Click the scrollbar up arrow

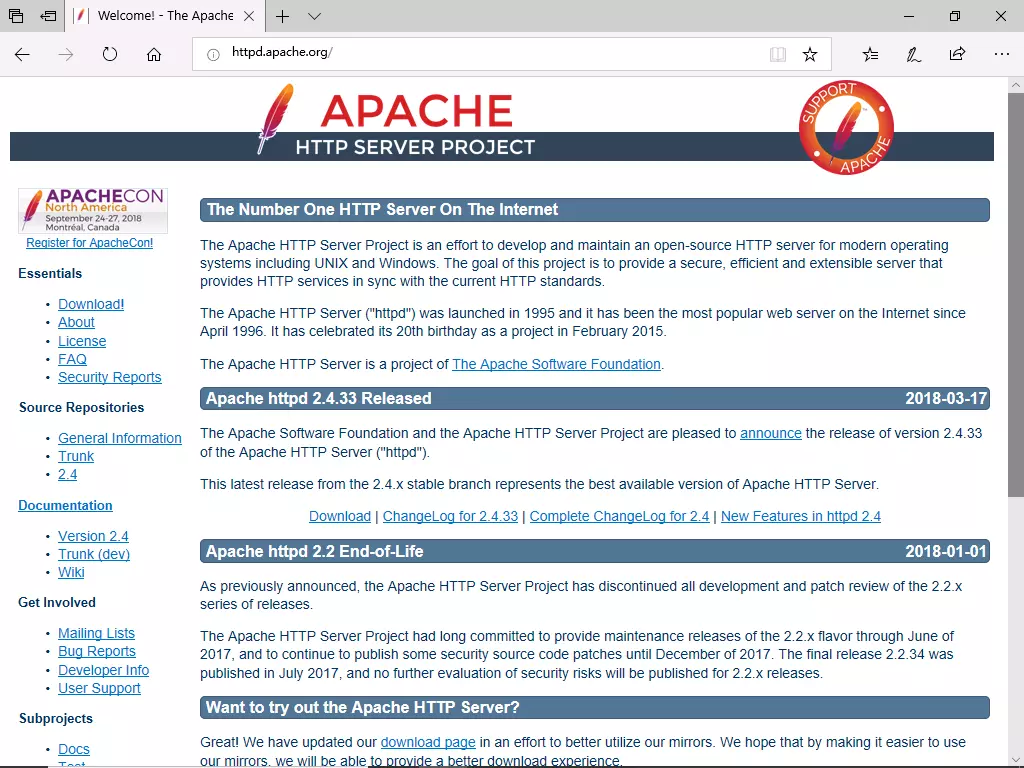coord(1016,85)
